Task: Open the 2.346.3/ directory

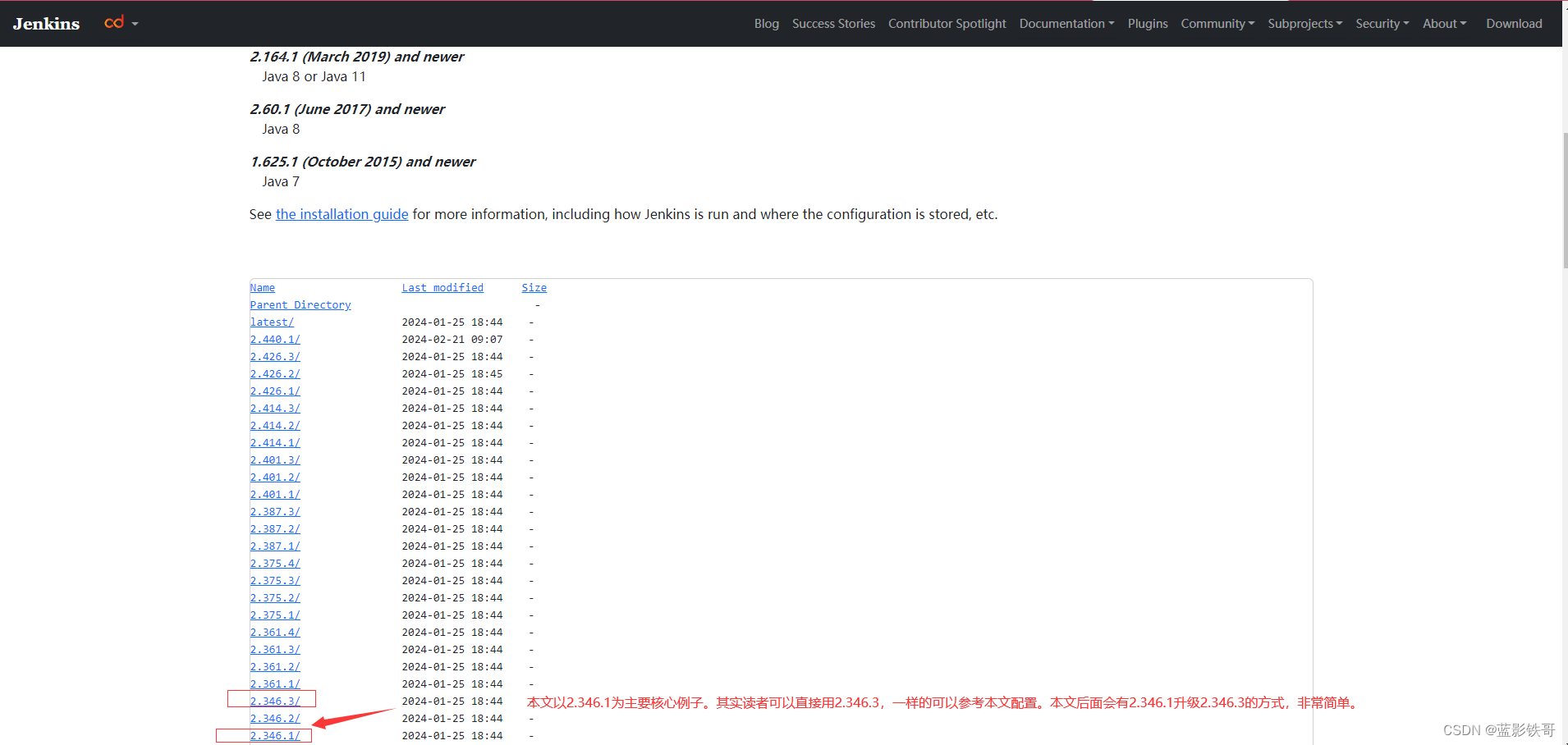Action: (275, 702)
